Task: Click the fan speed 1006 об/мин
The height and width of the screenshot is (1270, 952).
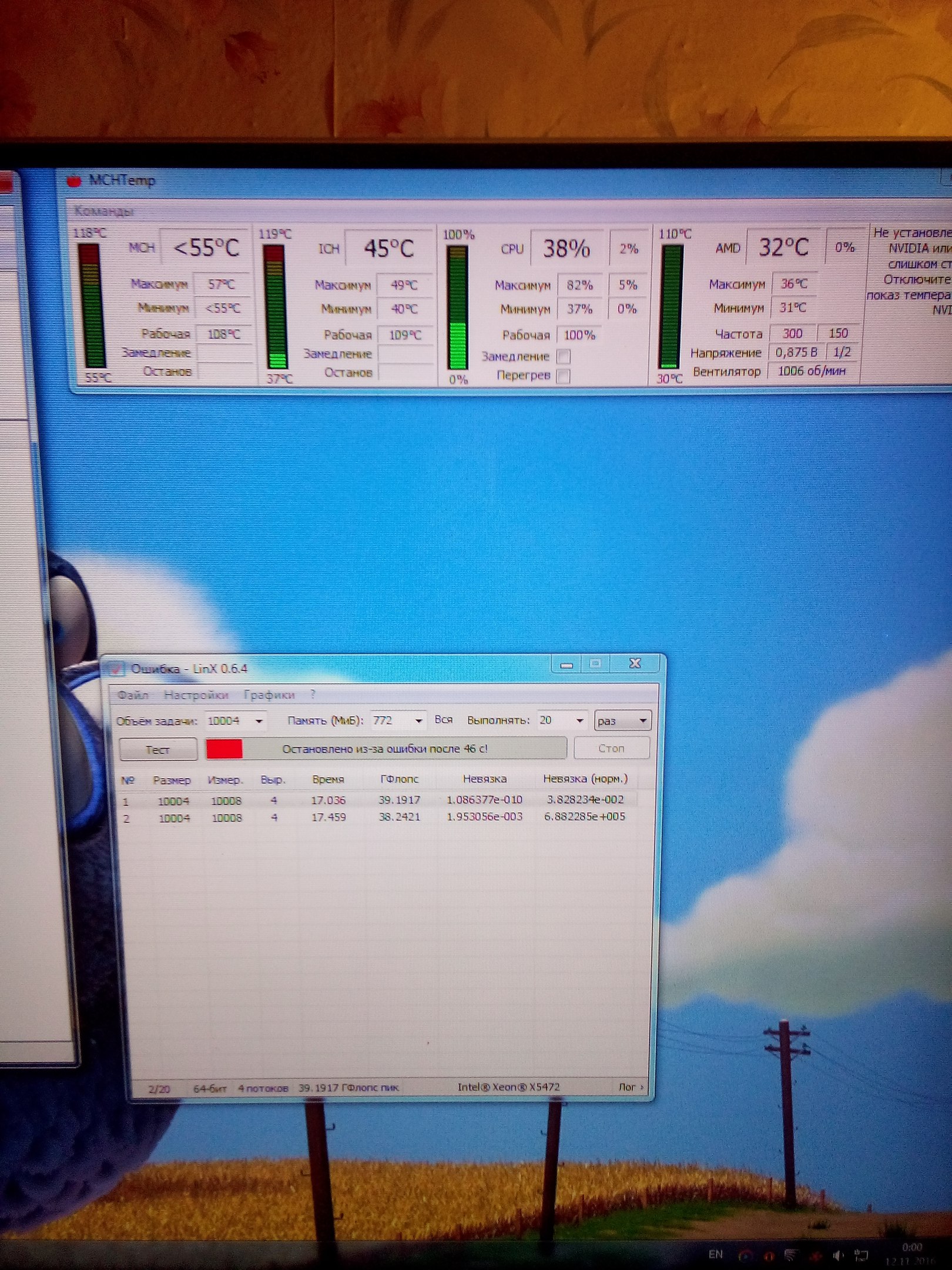Action: (x=812, y=371)
